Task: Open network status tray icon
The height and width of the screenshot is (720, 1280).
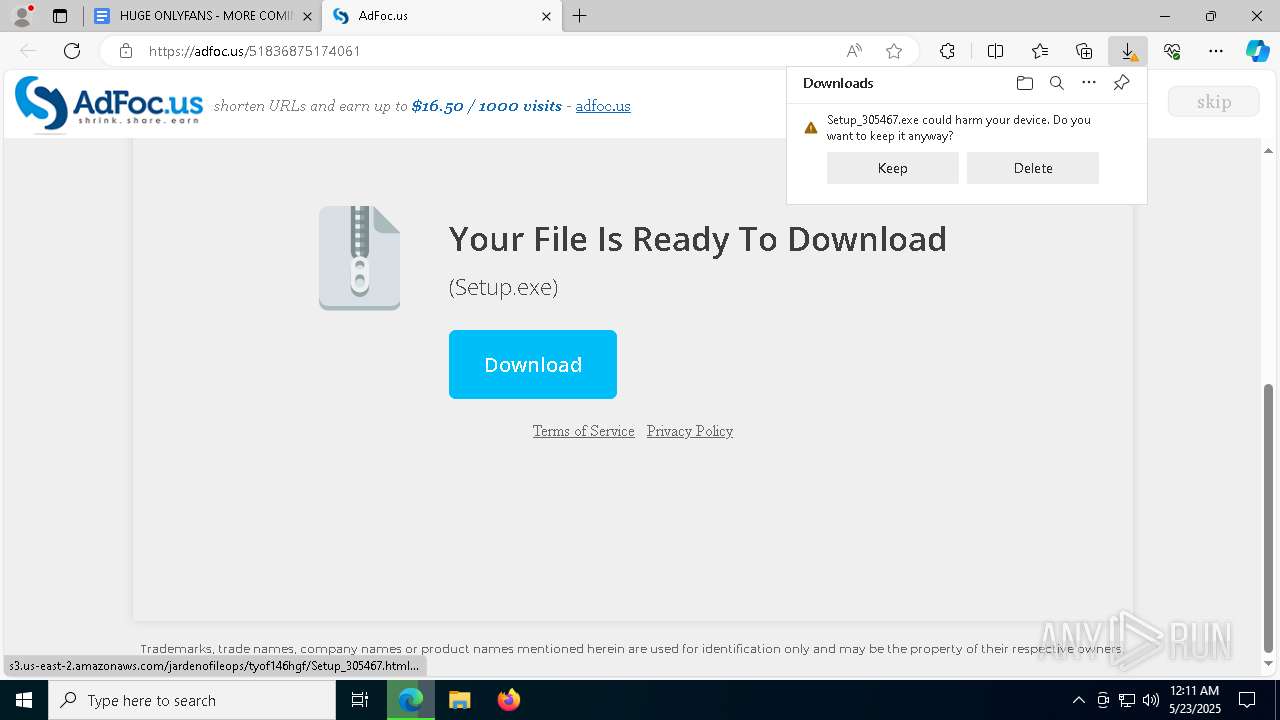Action: click(1127, 700)
